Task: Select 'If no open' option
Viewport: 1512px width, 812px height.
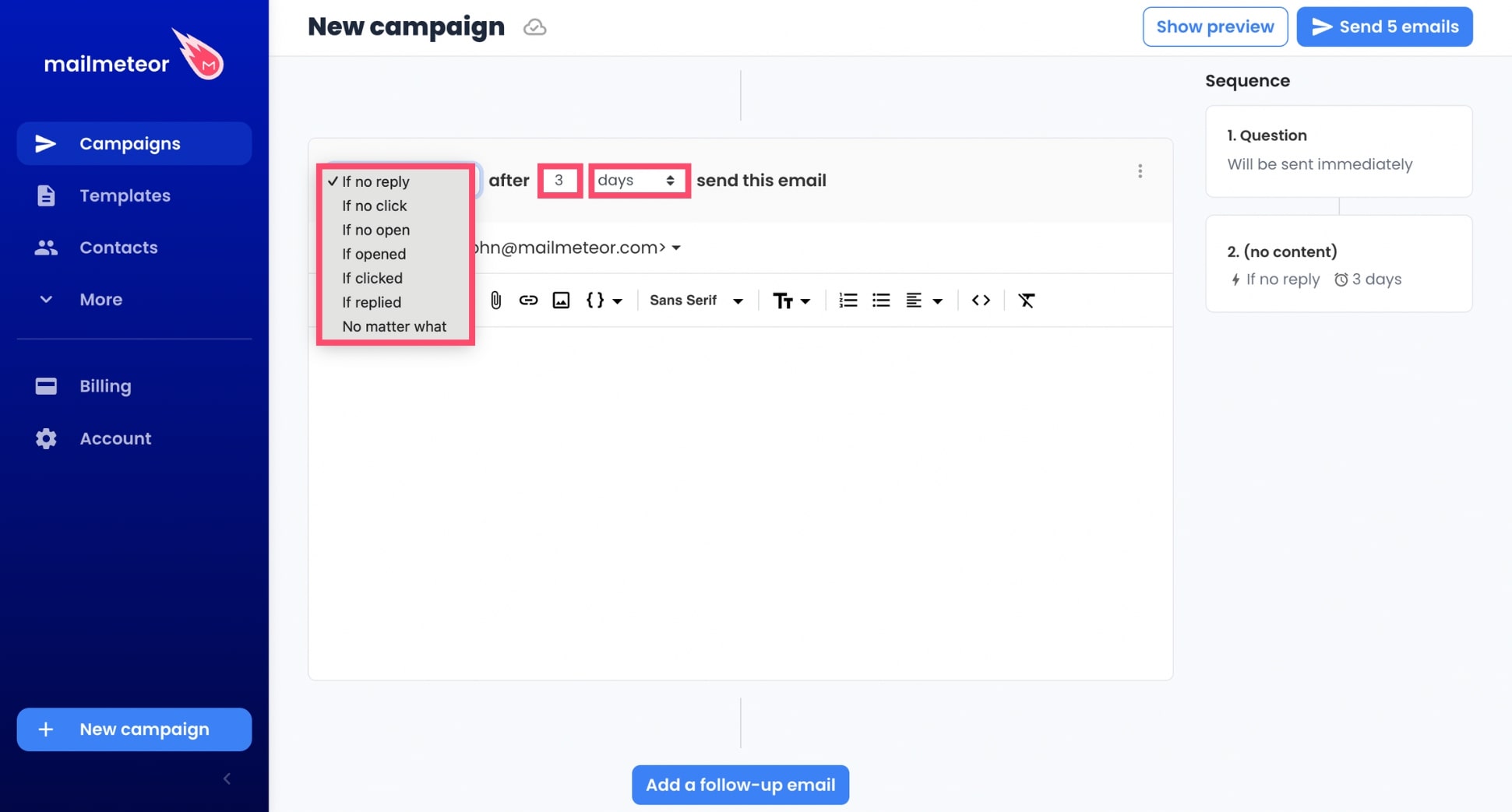Action: point(395,230)
